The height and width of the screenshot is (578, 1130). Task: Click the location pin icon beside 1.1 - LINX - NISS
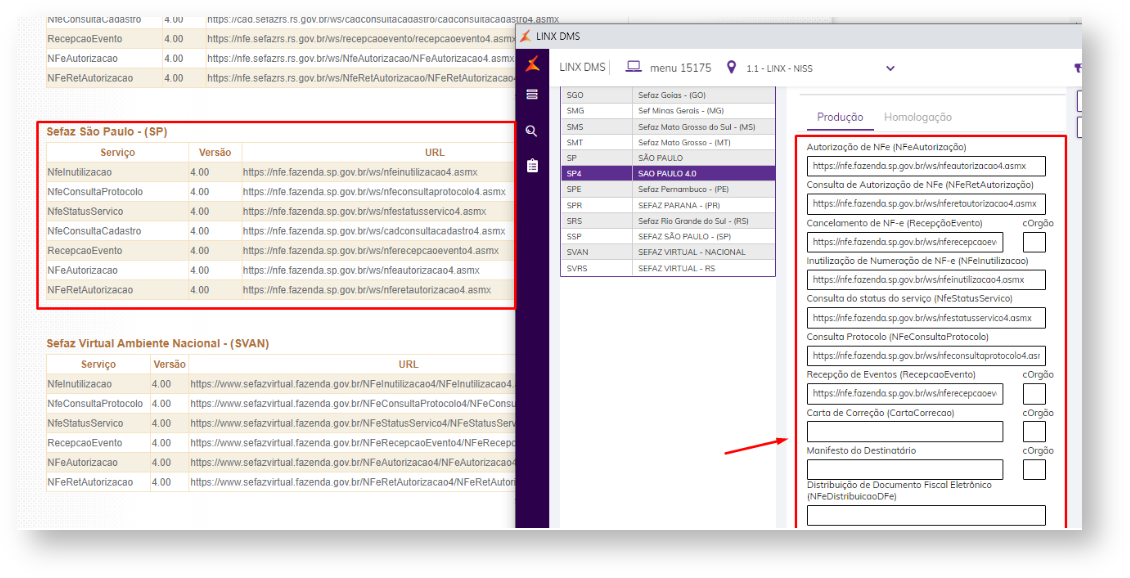click(x=731, y=67)
